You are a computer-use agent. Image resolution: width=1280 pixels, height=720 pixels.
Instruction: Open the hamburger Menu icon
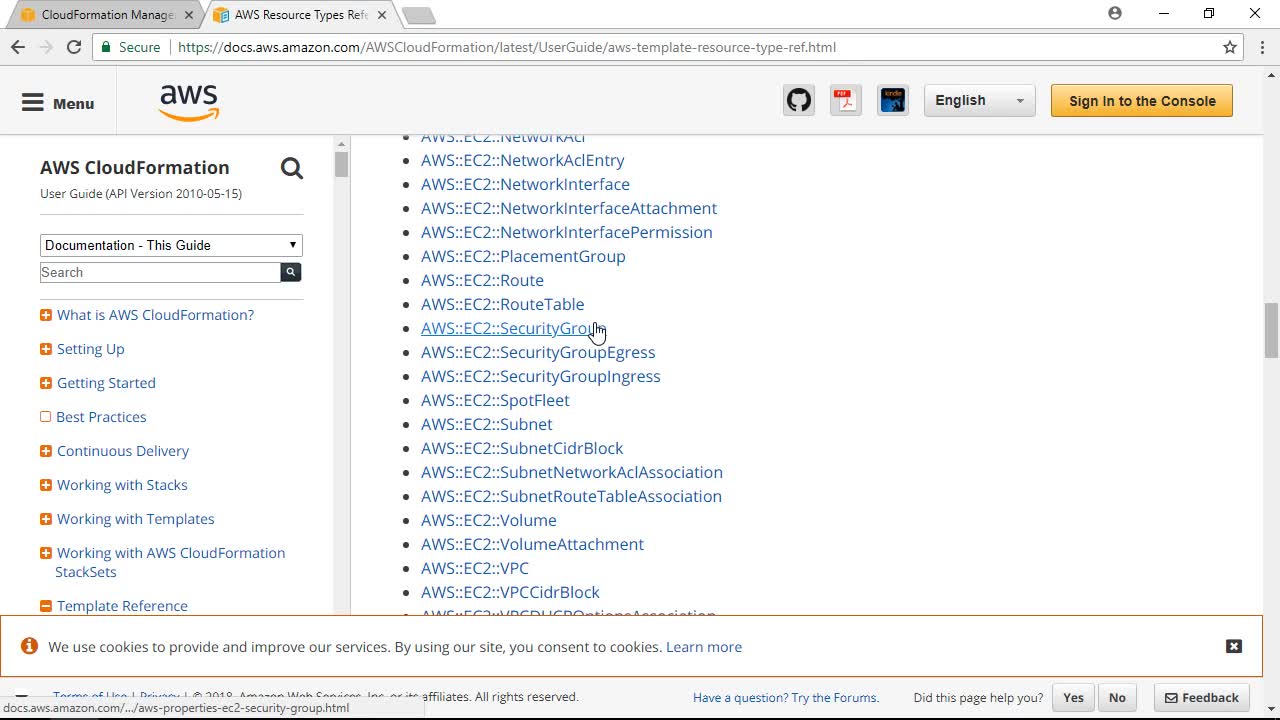(x=33, y=103)
